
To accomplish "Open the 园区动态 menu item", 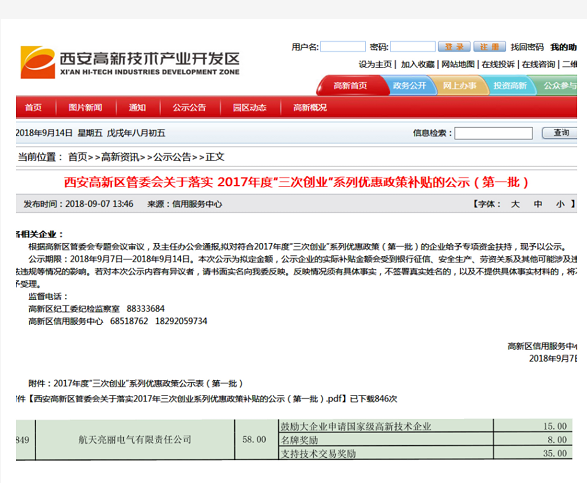I will pyautogui.click(x=250, y=108).
